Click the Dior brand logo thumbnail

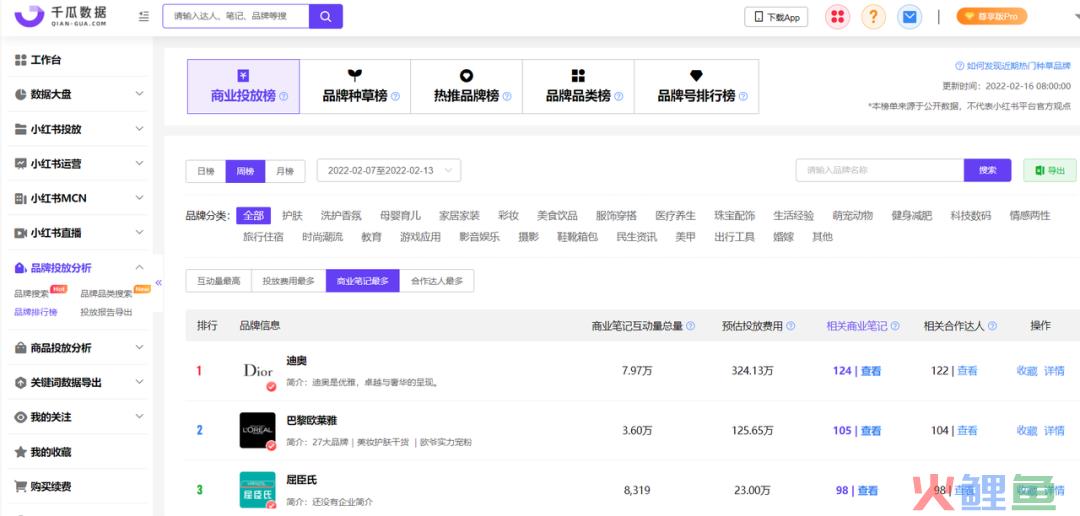(x=258, y=371)
